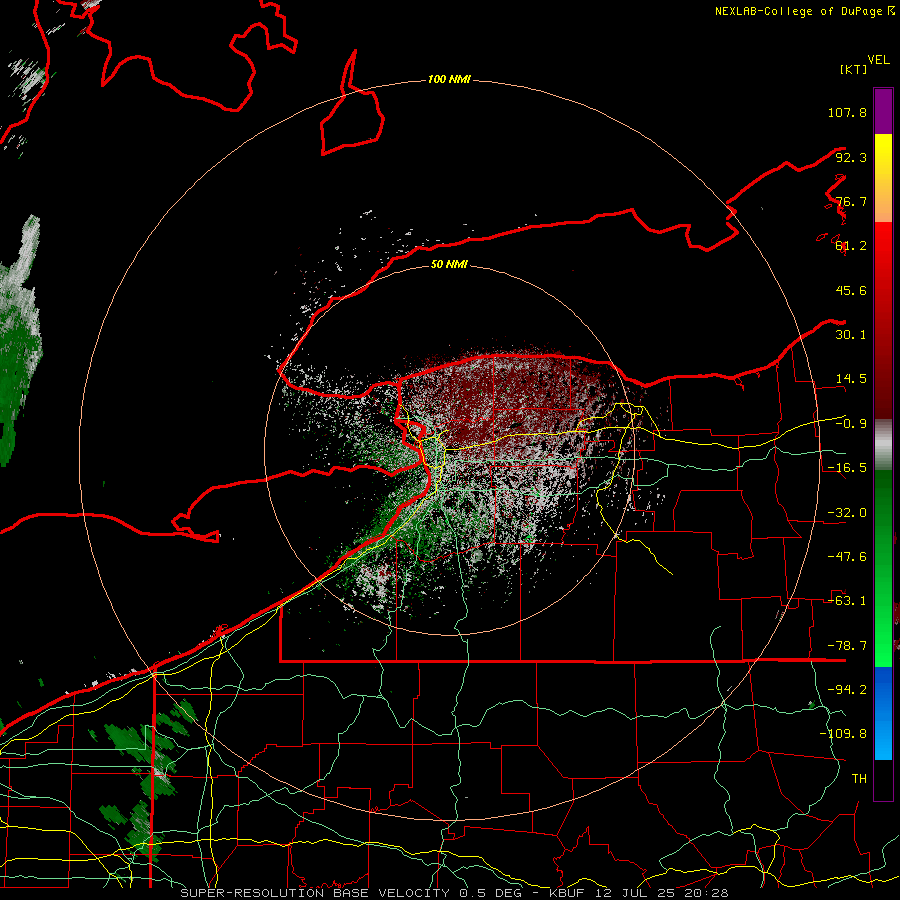
Task: Click the 61.2 velocity scale value
Action: [x=851, y=246]
